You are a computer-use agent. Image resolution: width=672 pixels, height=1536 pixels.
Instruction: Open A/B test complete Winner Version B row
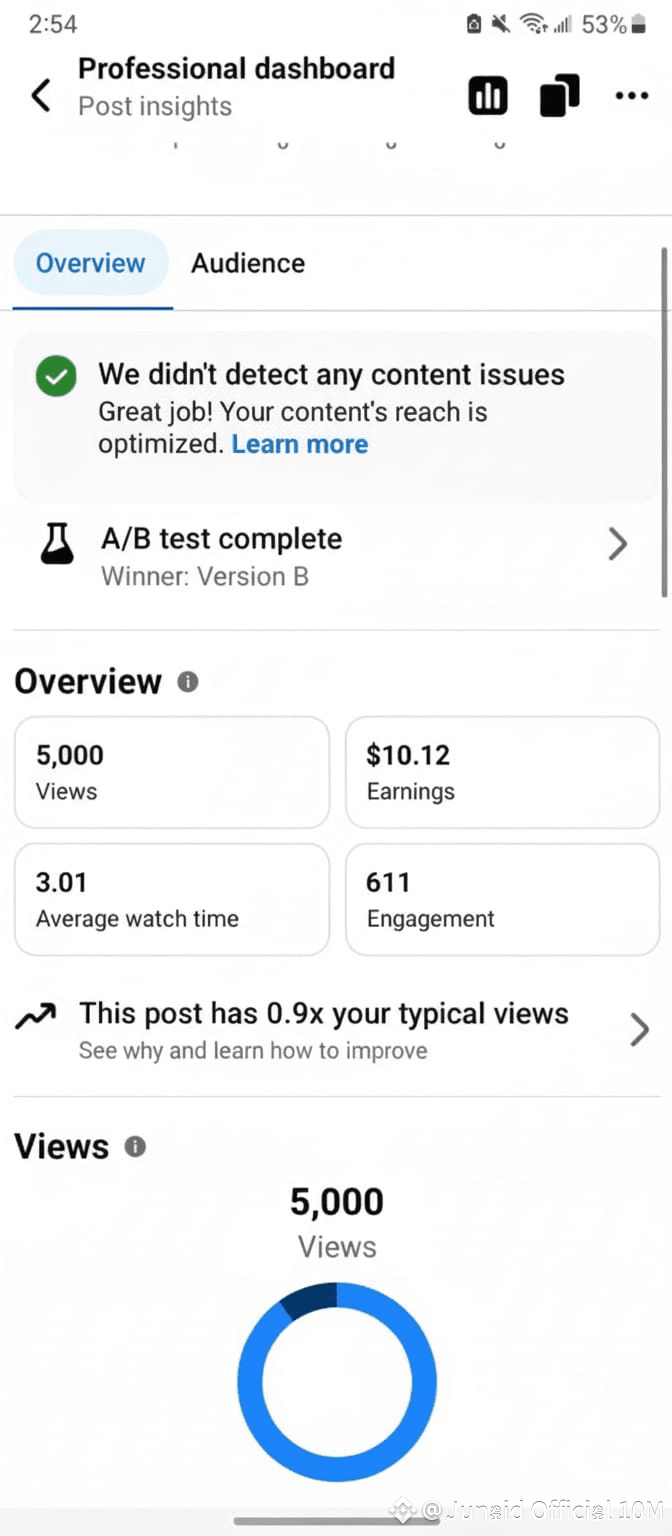click(x=336, y=556)
